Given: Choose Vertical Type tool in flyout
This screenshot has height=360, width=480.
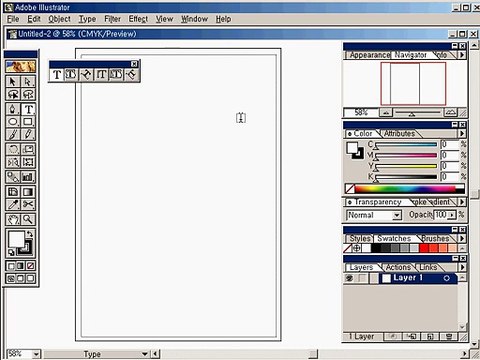Looking at the screenshot, I should tap(101, 75).
